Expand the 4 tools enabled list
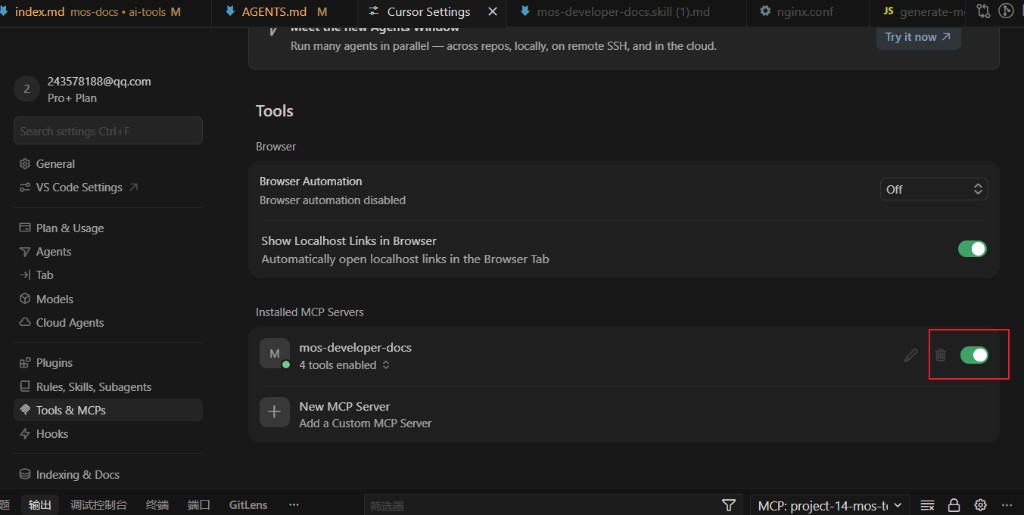1024x515 pixels. pyautogui.click(x=344, y=365)
